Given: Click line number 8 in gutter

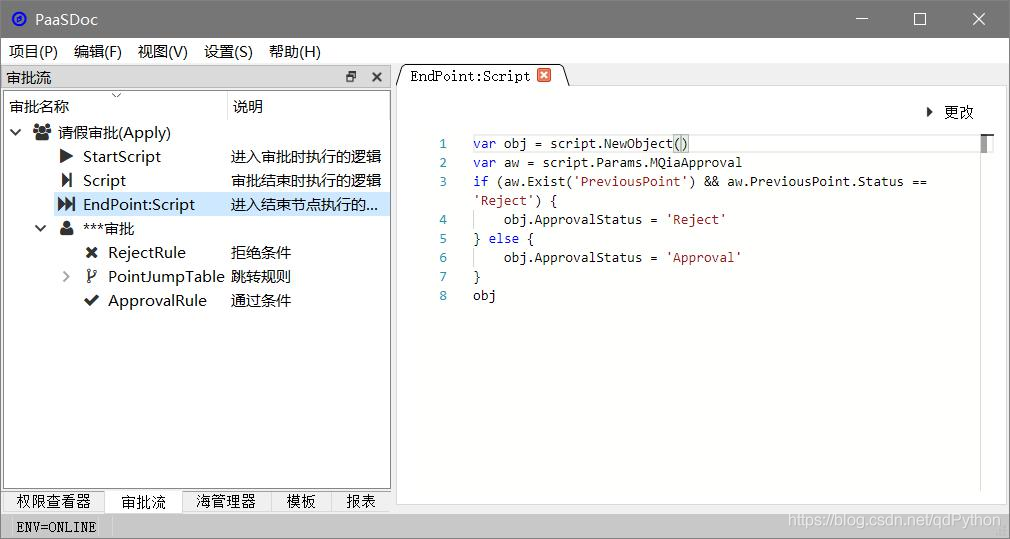Looking at the screenshot, I should [x=443, y=296].
